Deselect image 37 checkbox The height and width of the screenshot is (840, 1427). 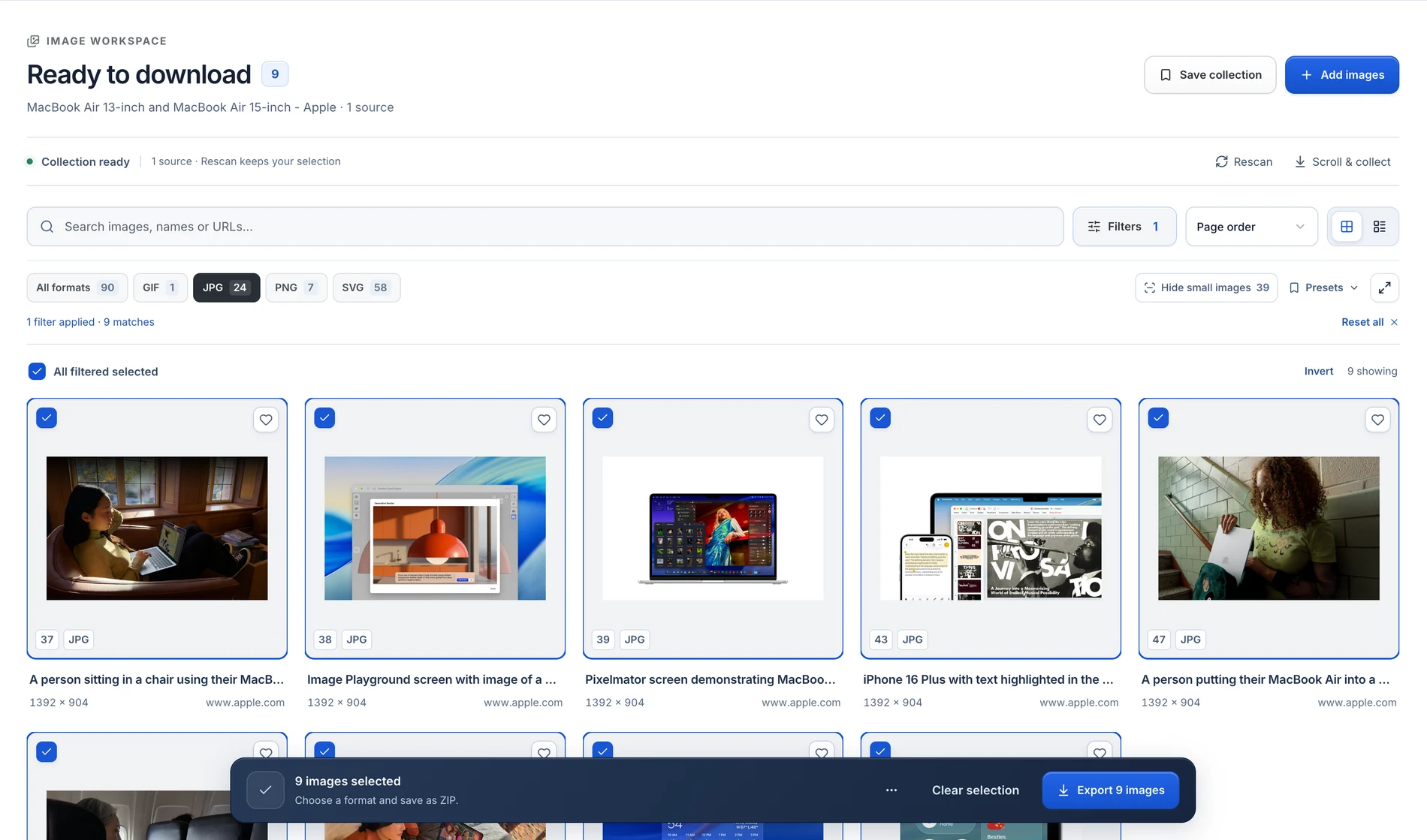pos(47,418)
